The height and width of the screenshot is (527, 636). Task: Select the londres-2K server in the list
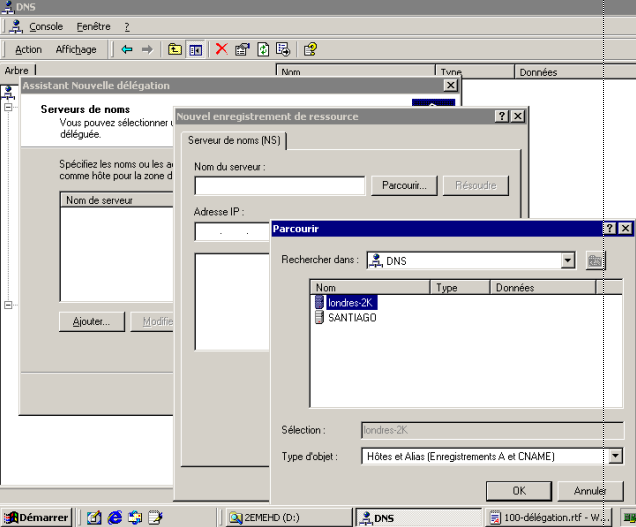tap(351, 303)
